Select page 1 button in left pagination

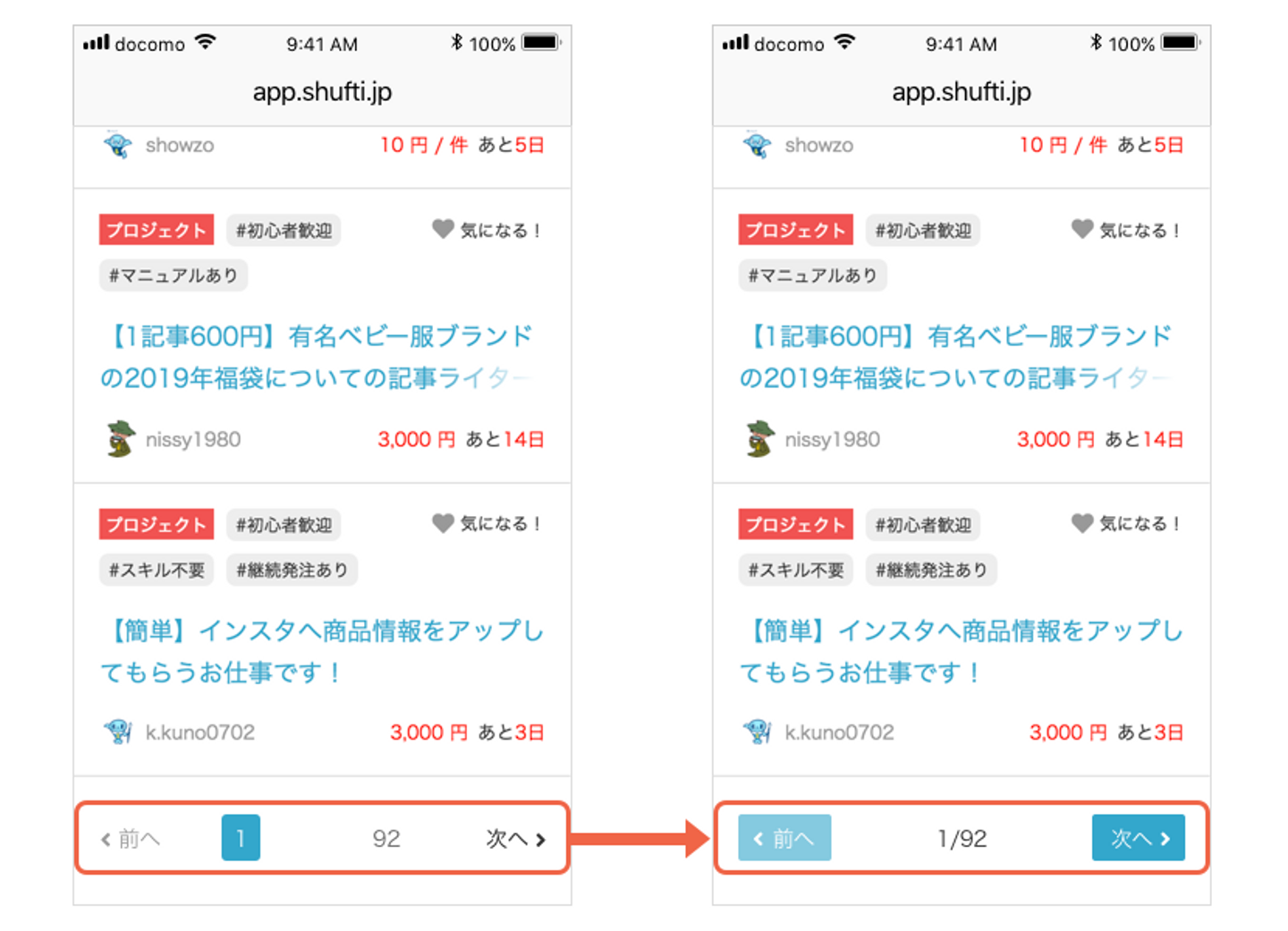click(241, 838)
